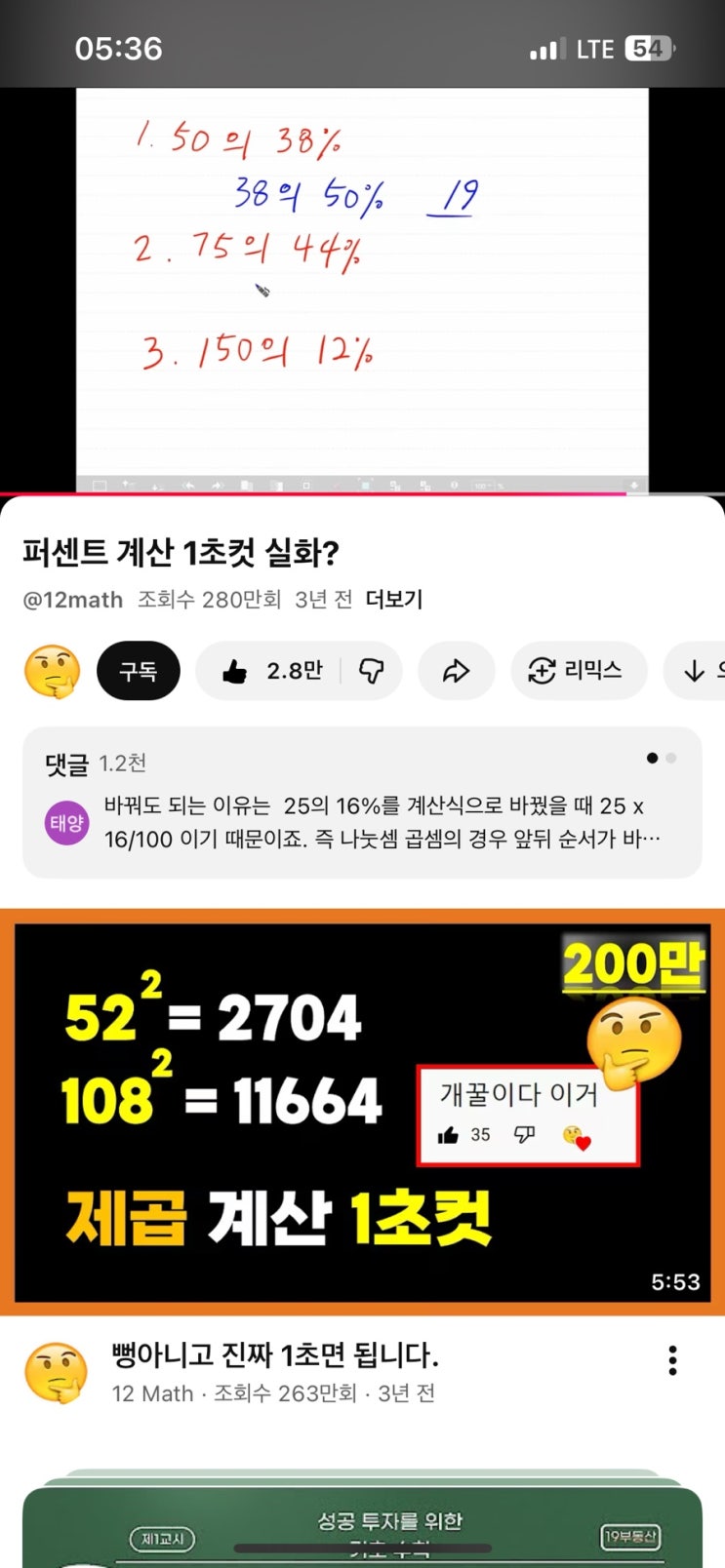
Task: Tap the thumbs-down dislike icon
Action: 371,671
